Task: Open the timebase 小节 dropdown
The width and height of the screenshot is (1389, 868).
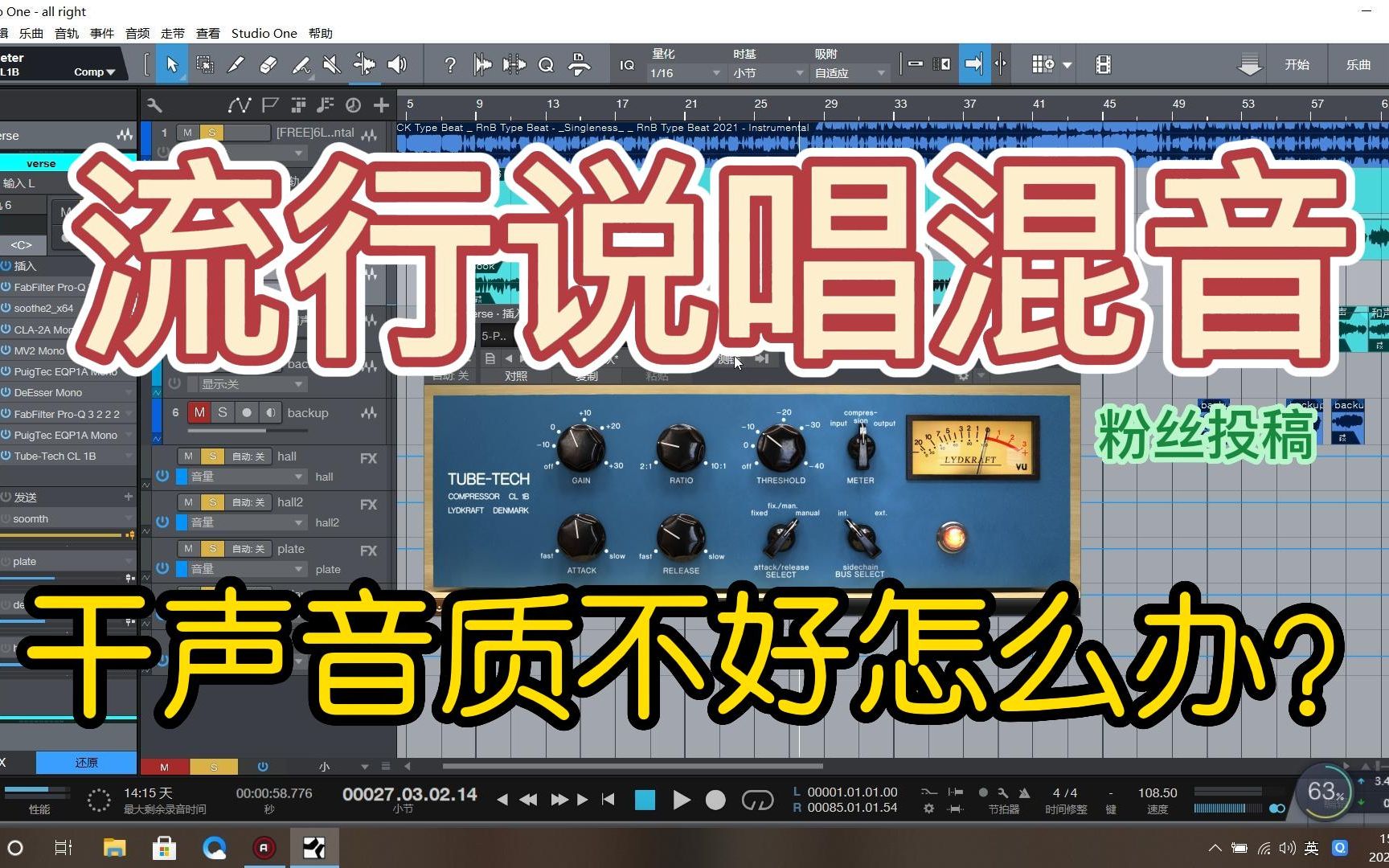Action: [x=768, y=73]
